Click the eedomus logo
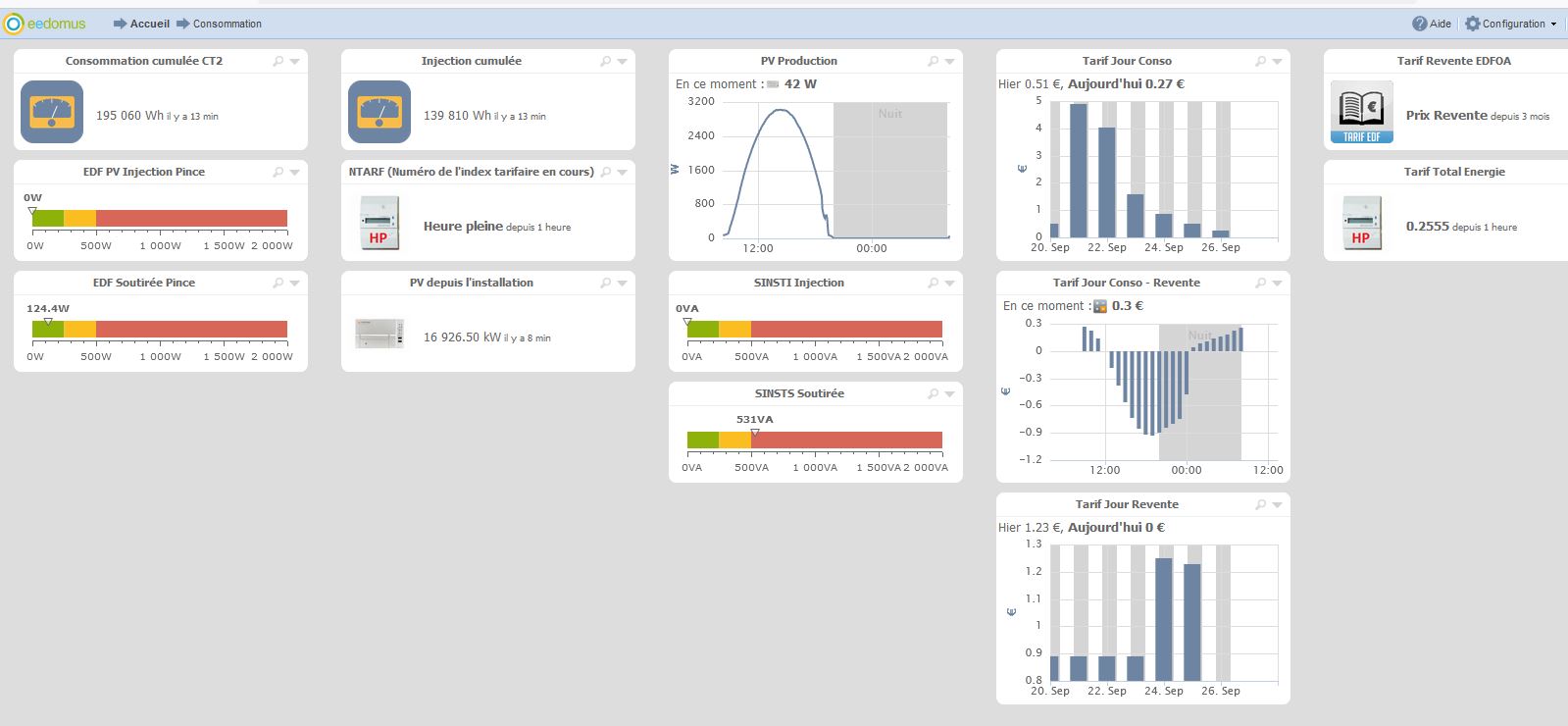This screenshot has width=1568, height=726. coord(45,24)
